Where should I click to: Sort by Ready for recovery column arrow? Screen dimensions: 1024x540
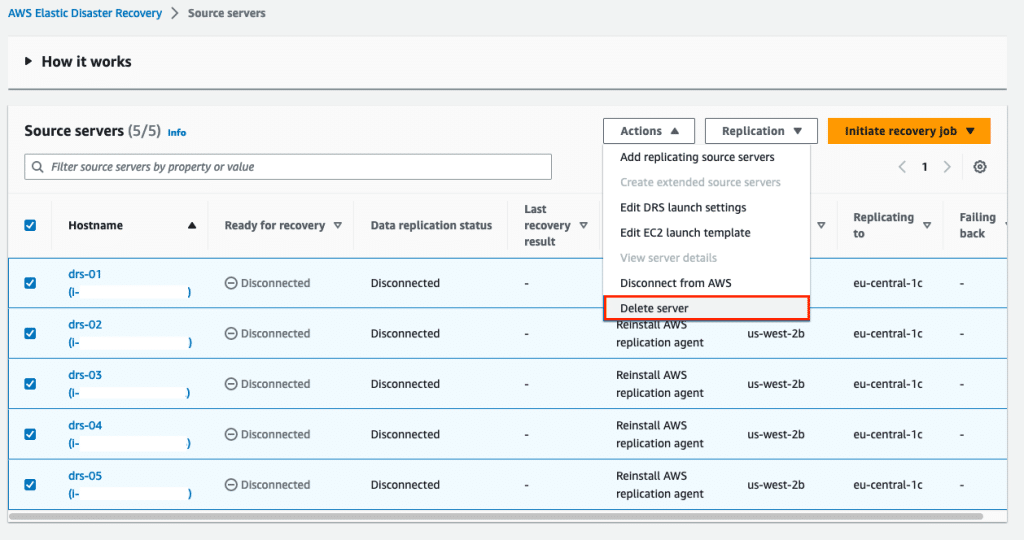tap(338, 225)
